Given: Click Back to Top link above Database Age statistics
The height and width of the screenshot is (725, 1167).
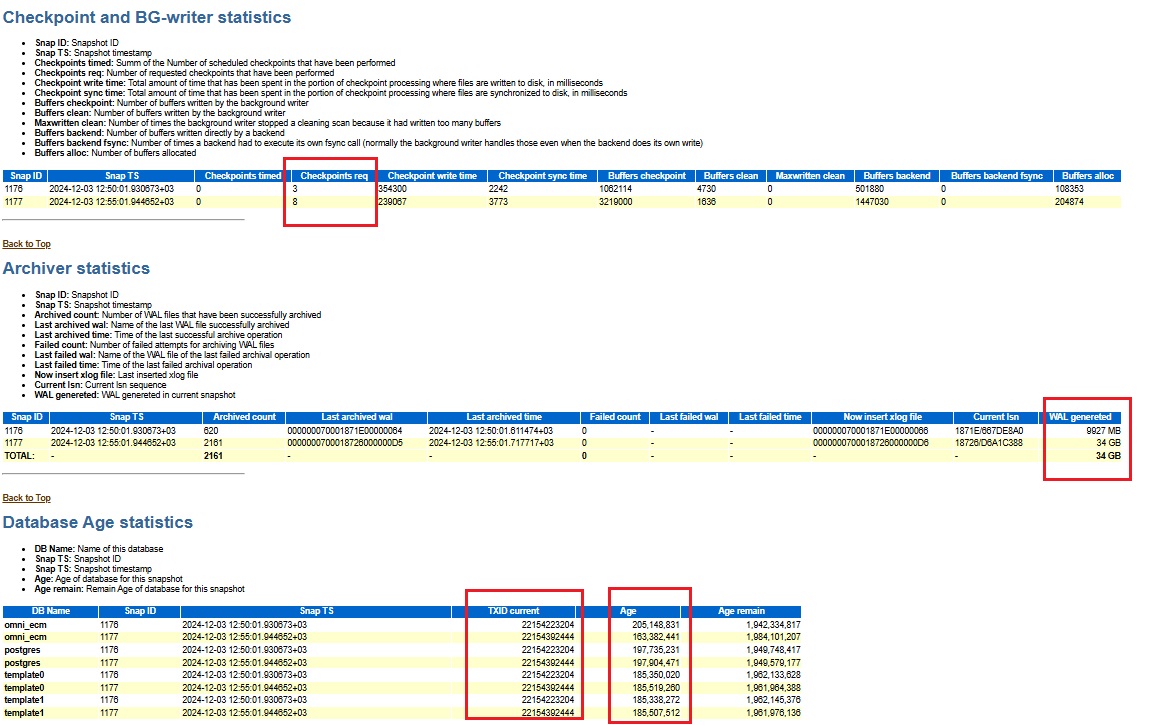Looking at the screenshot, I should click(27, 498).
